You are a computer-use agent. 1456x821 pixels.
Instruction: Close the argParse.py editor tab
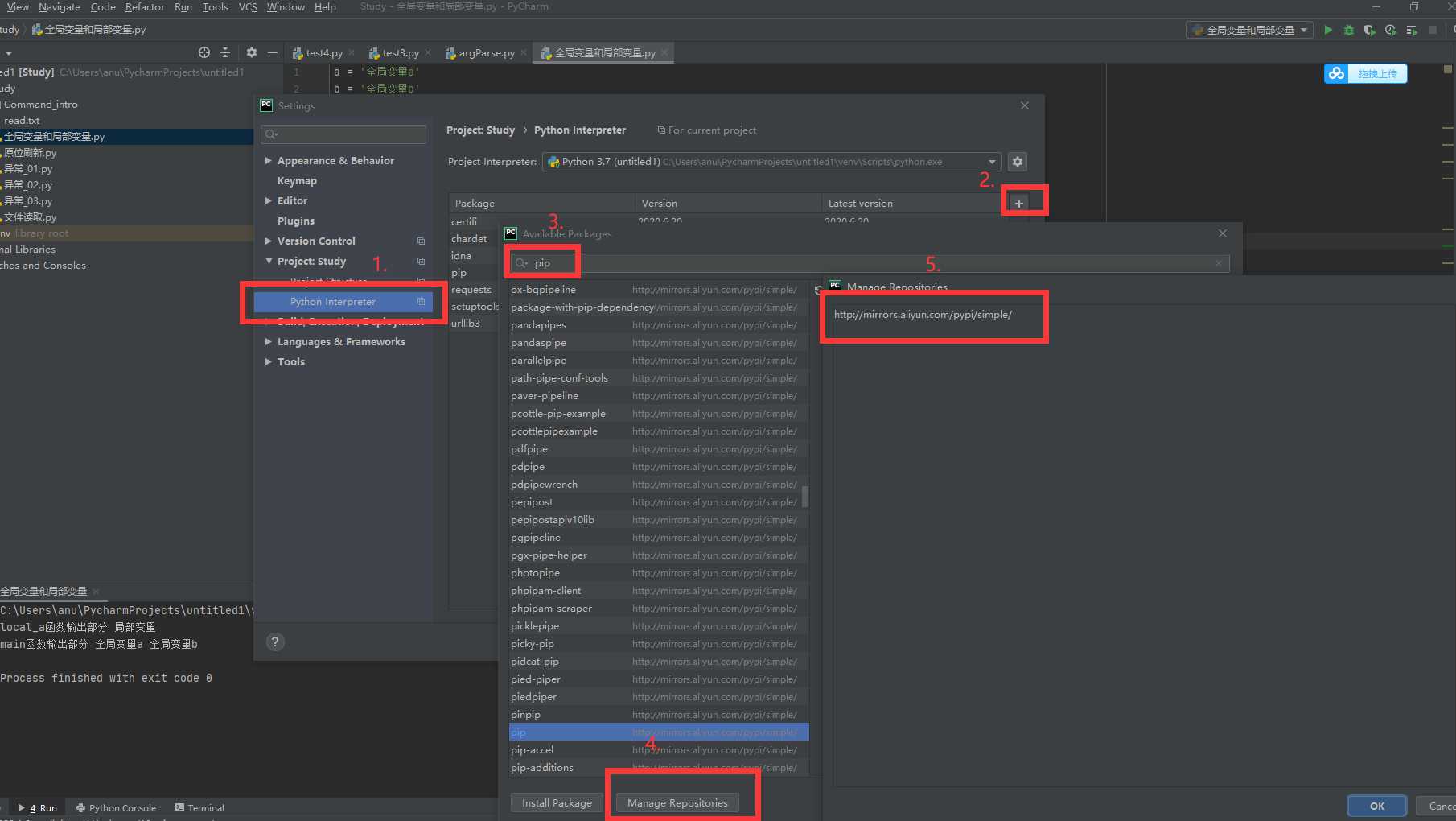(524, 52)
